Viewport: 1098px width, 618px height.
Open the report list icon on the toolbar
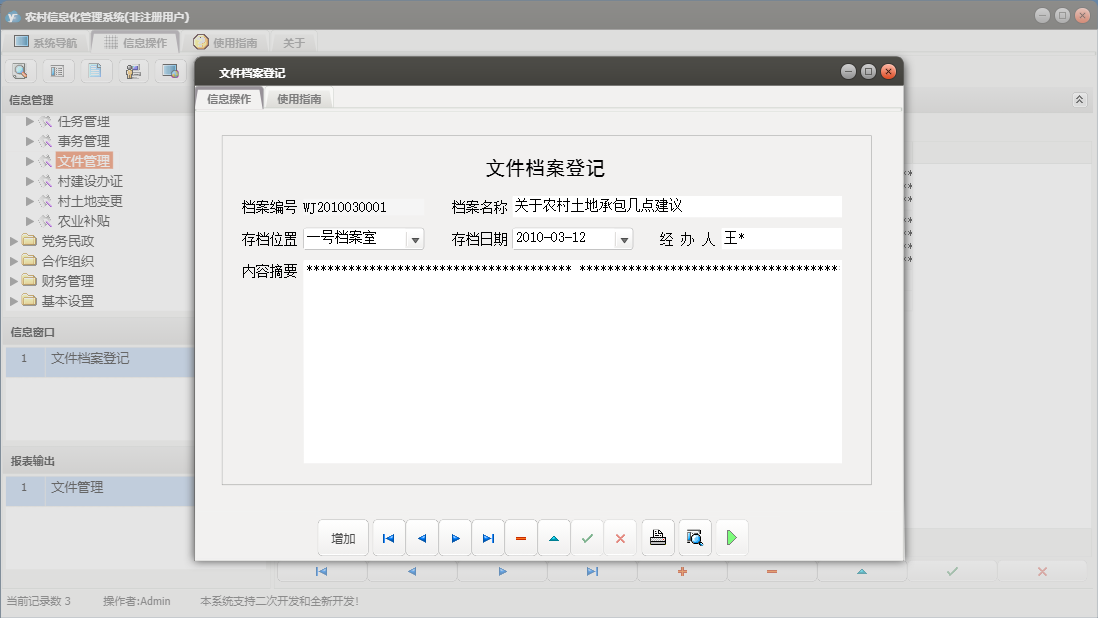click(x=59, y=70)
